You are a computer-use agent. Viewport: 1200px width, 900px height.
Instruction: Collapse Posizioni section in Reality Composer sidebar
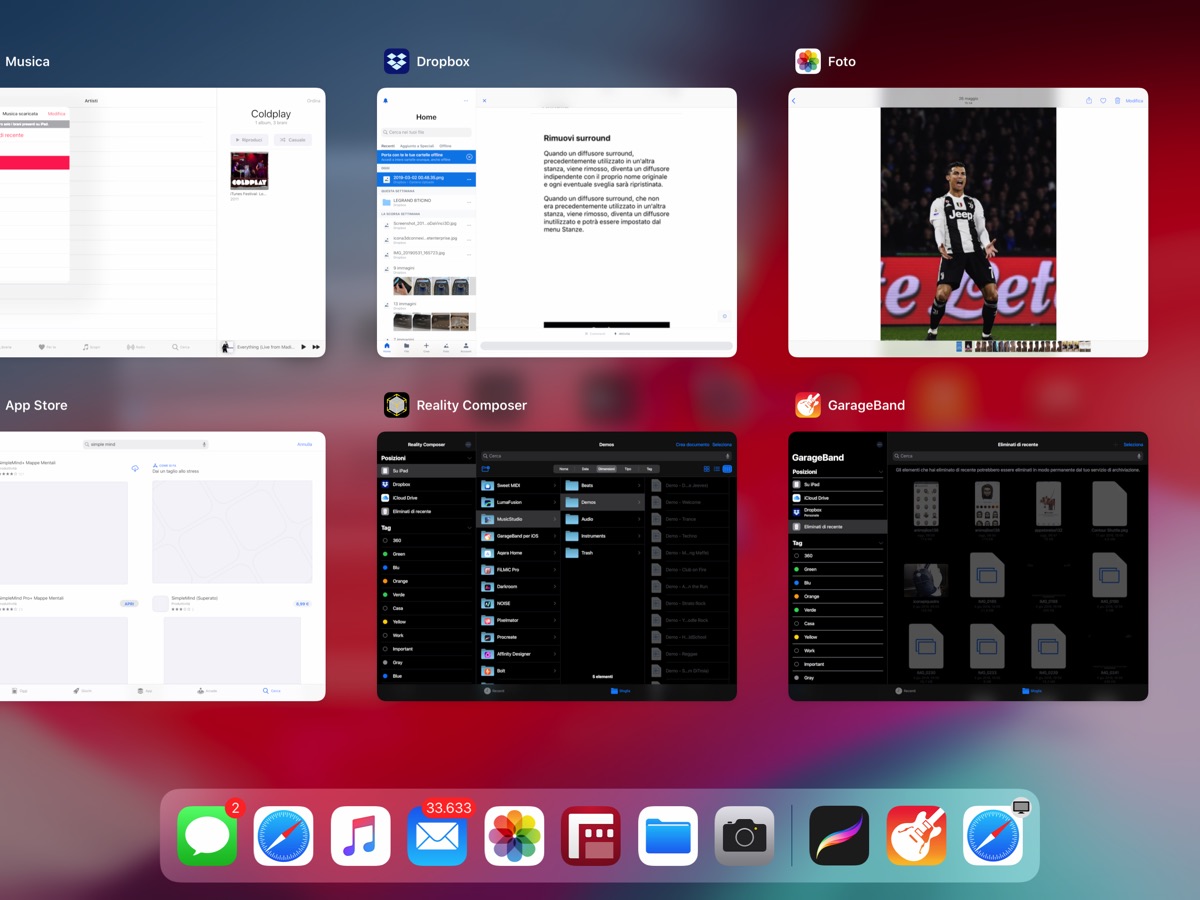point(468,458)
